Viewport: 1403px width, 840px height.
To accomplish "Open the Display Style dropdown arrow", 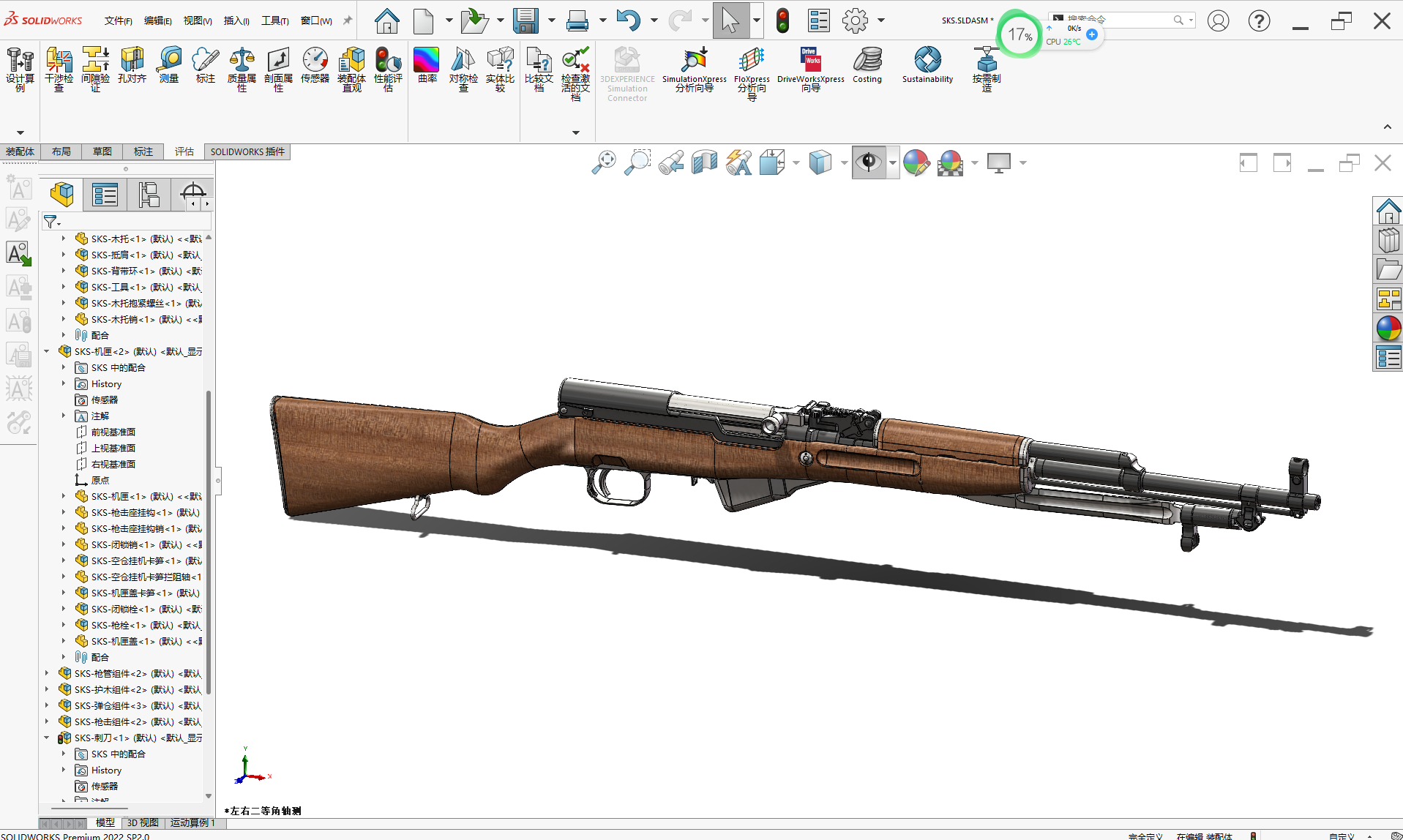I will (844, 163).
